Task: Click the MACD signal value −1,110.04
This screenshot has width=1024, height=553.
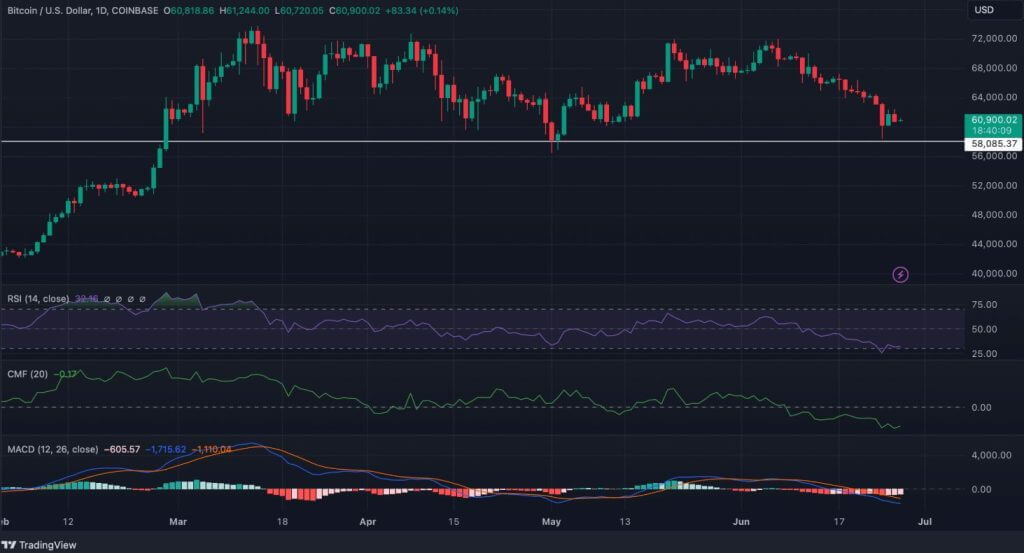Action: pyautogui.click(x=210, y=449)
